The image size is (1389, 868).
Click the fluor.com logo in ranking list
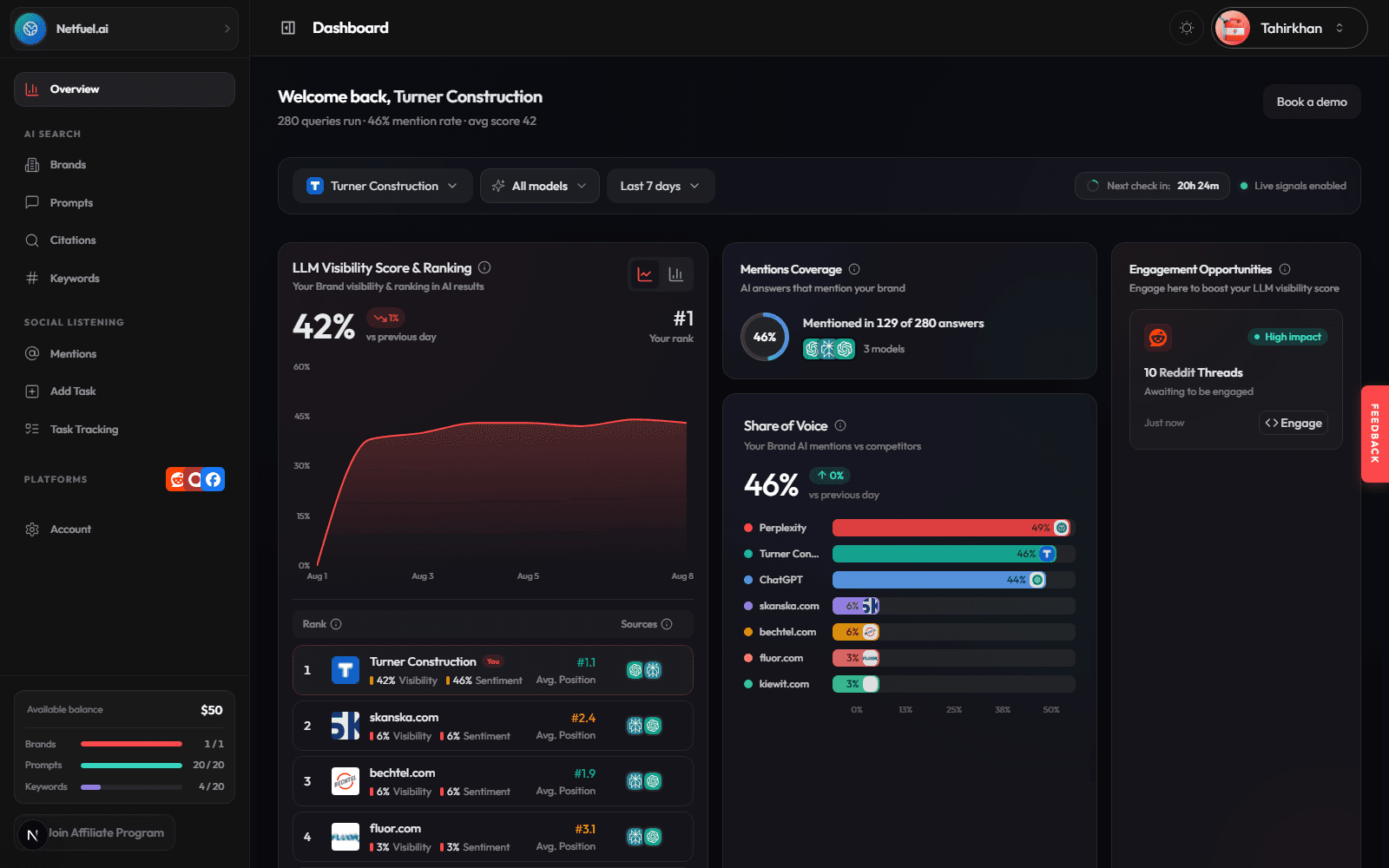(x=346, y=837)
